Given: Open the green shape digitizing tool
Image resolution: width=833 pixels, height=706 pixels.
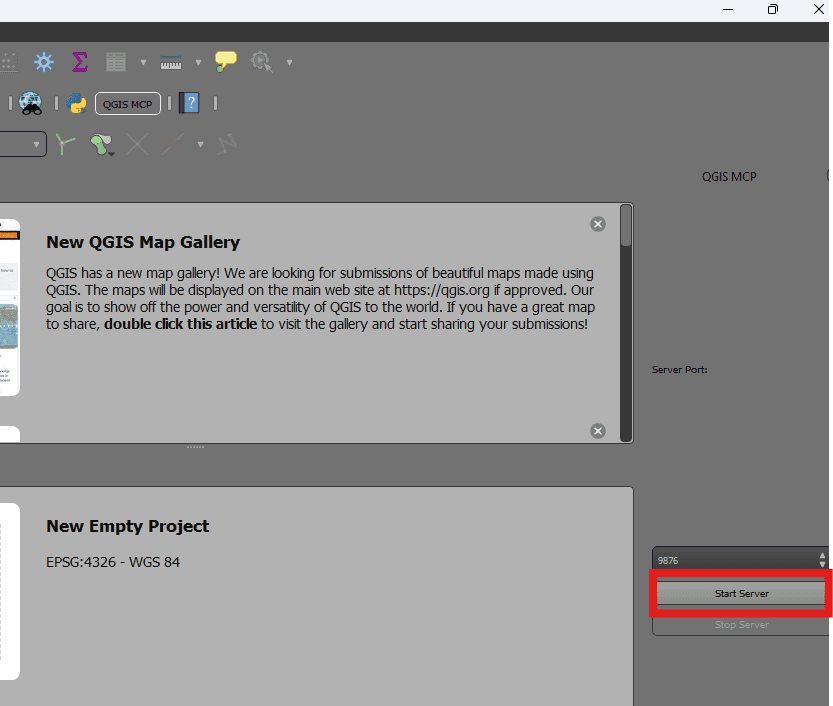Looking at the screenshot, I should [101, 144].
